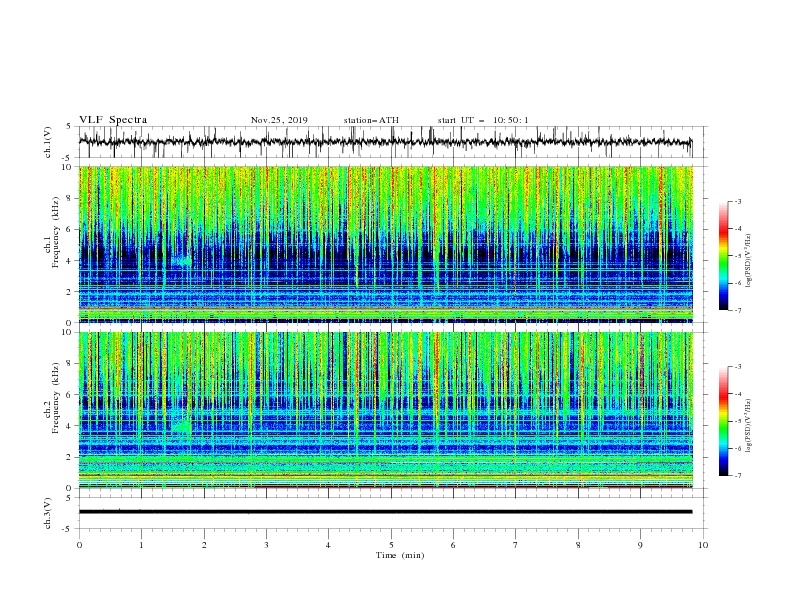Click the upper colorbar beside ch.1
This screenshot has width=792, height=612.
(724, 256)
